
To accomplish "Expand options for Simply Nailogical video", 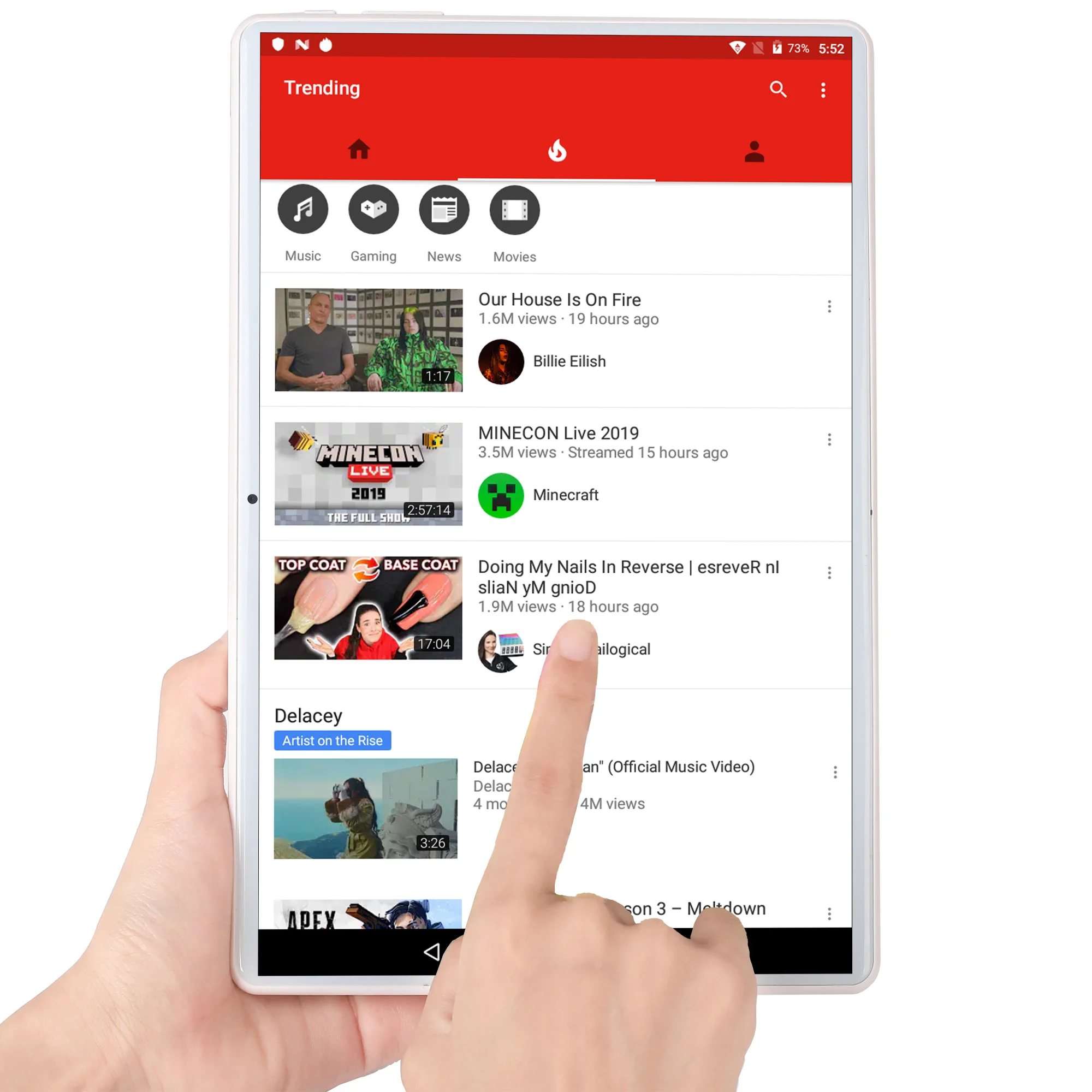I will click(830, 573).
